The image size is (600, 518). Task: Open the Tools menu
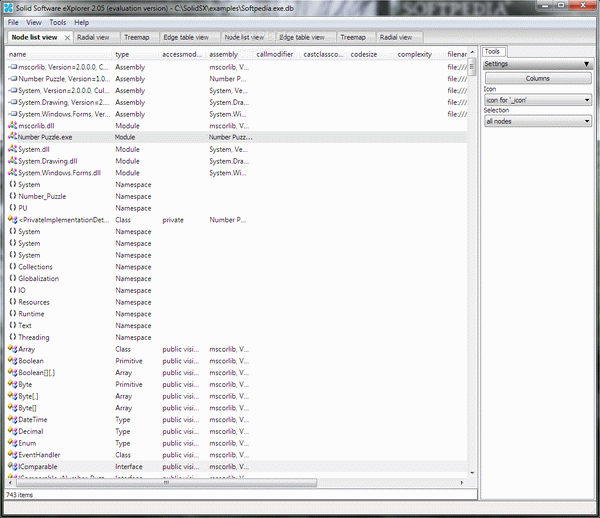57,23
